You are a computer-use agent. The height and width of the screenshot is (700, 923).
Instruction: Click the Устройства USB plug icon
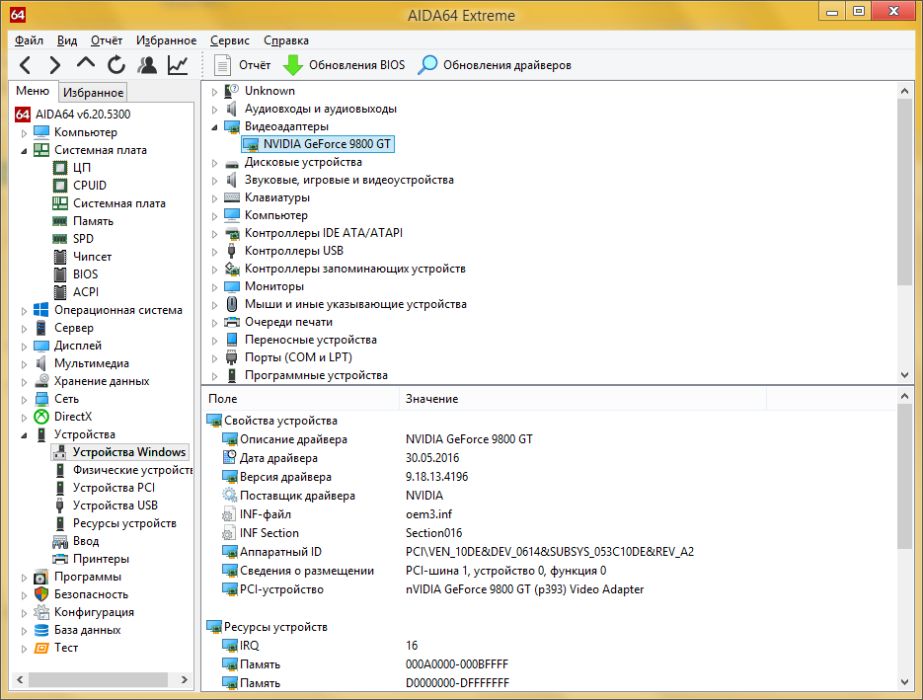click(x=60, y=505)
